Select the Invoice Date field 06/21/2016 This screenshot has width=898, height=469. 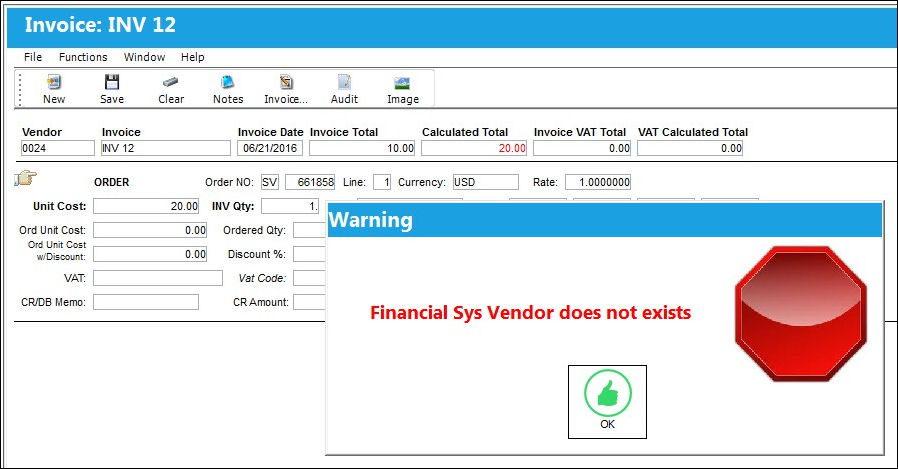pos(270,148)
